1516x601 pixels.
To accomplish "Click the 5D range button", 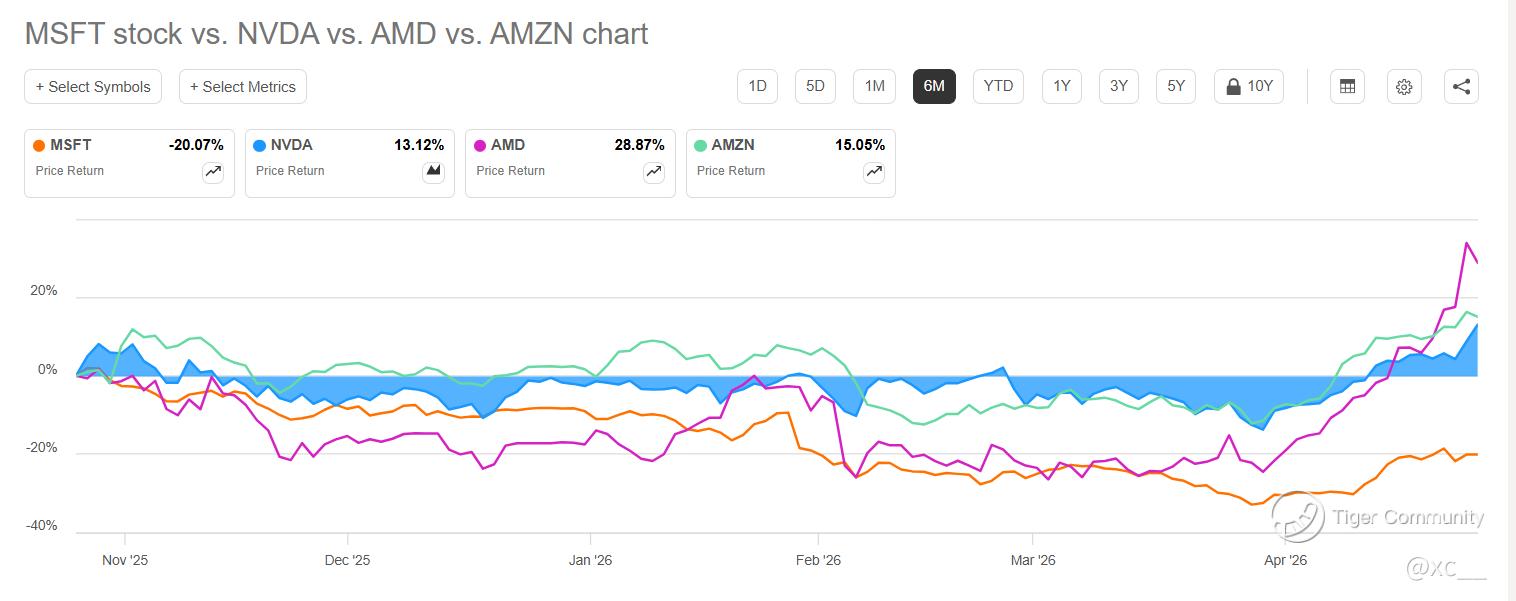I will pyautogui.click(x=815, y=86).
